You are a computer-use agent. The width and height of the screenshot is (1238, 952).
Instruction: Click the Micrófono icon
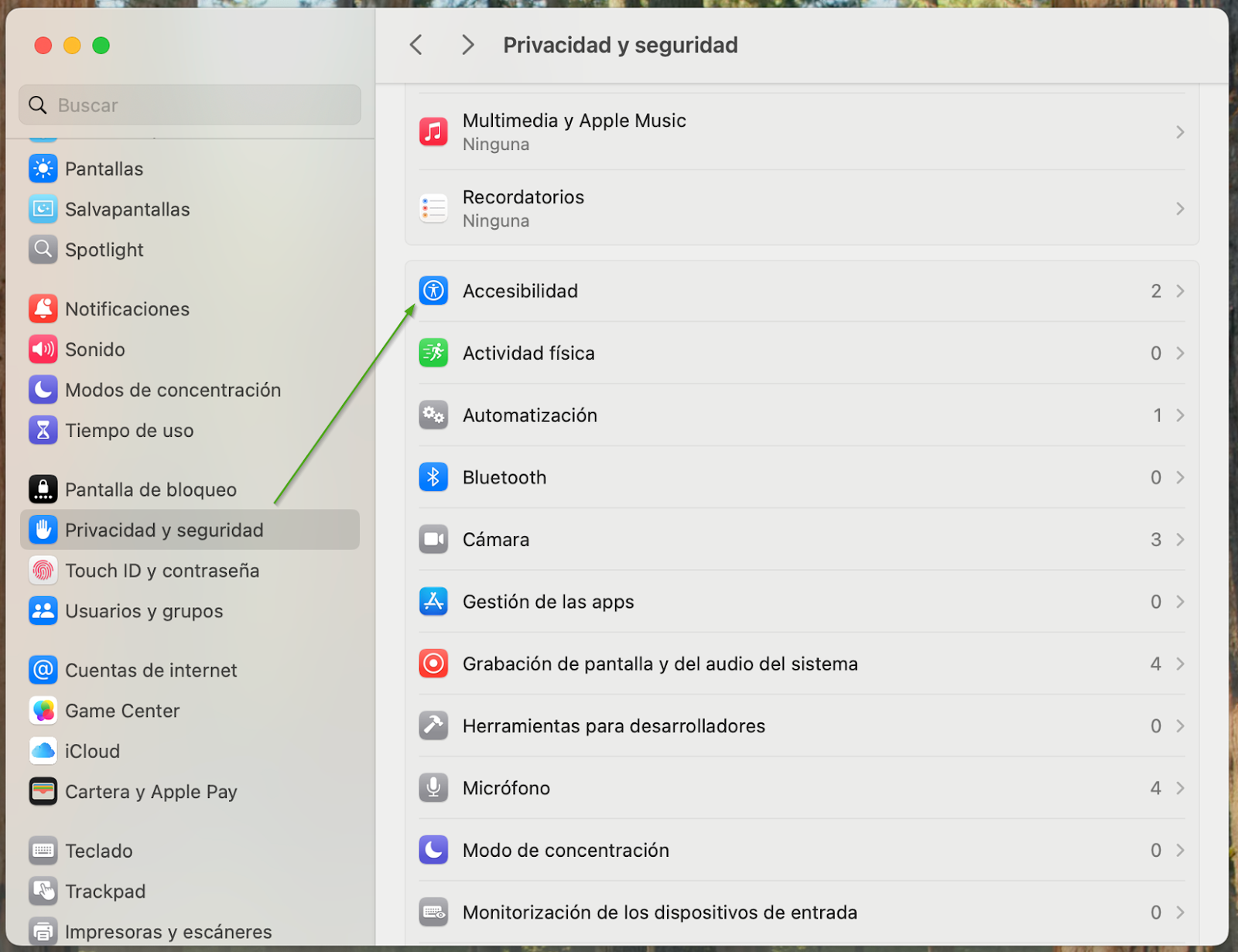click(x=433, y=787)
